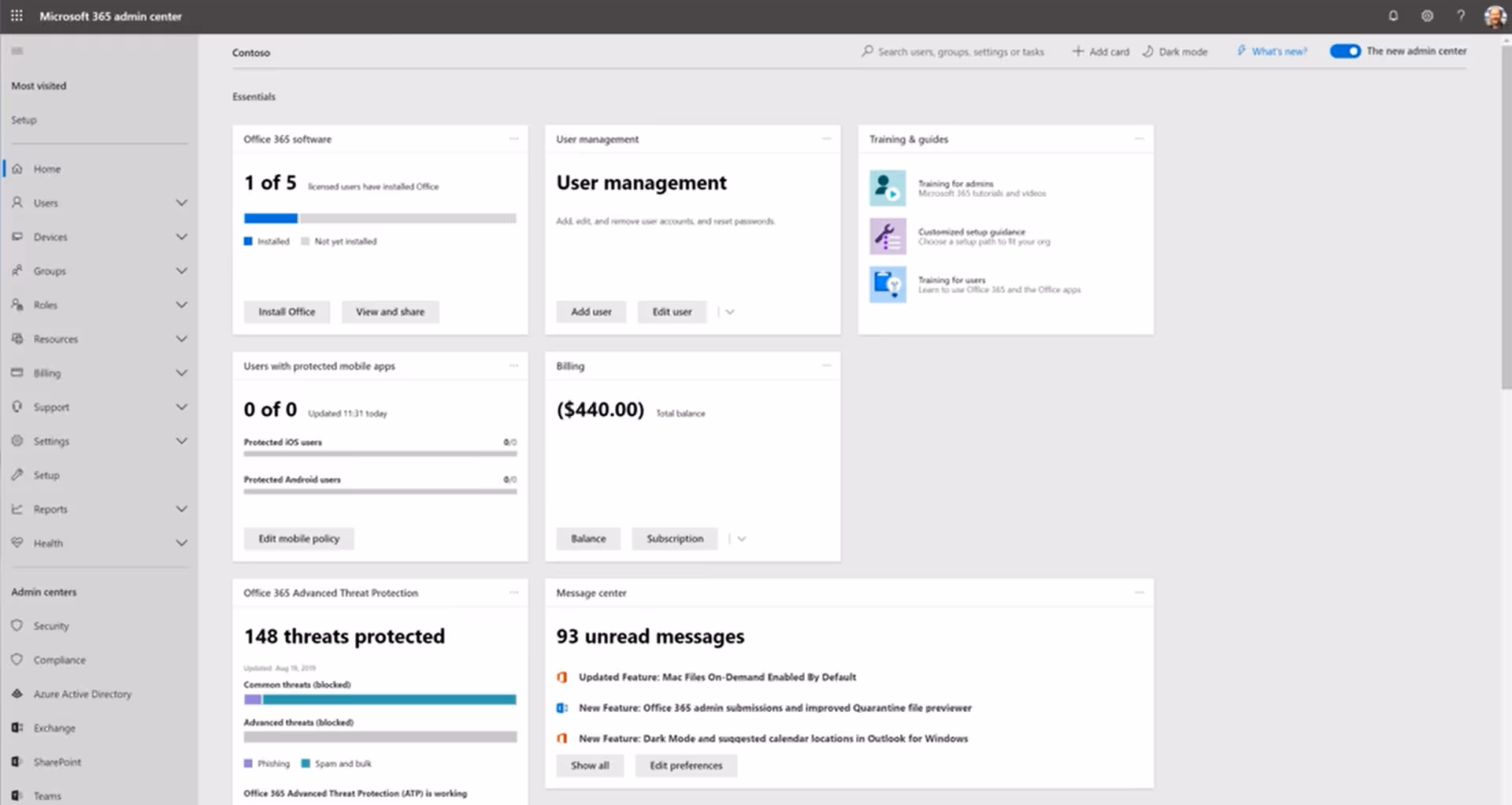This screenshot has height=805, width=1512.
Task: Expand the Health menu chevron
Action: (x=182, y=543)
